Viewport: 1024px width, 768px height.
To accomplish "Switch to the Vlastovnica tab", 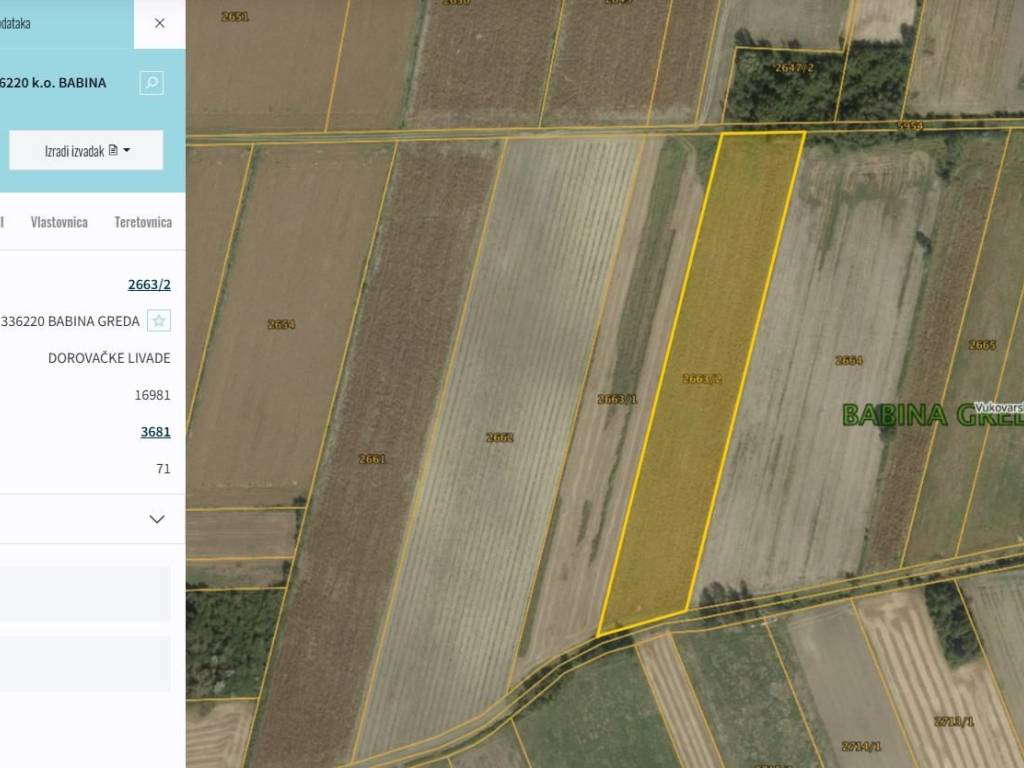I will pyautogui.click(x=59, y=222).
